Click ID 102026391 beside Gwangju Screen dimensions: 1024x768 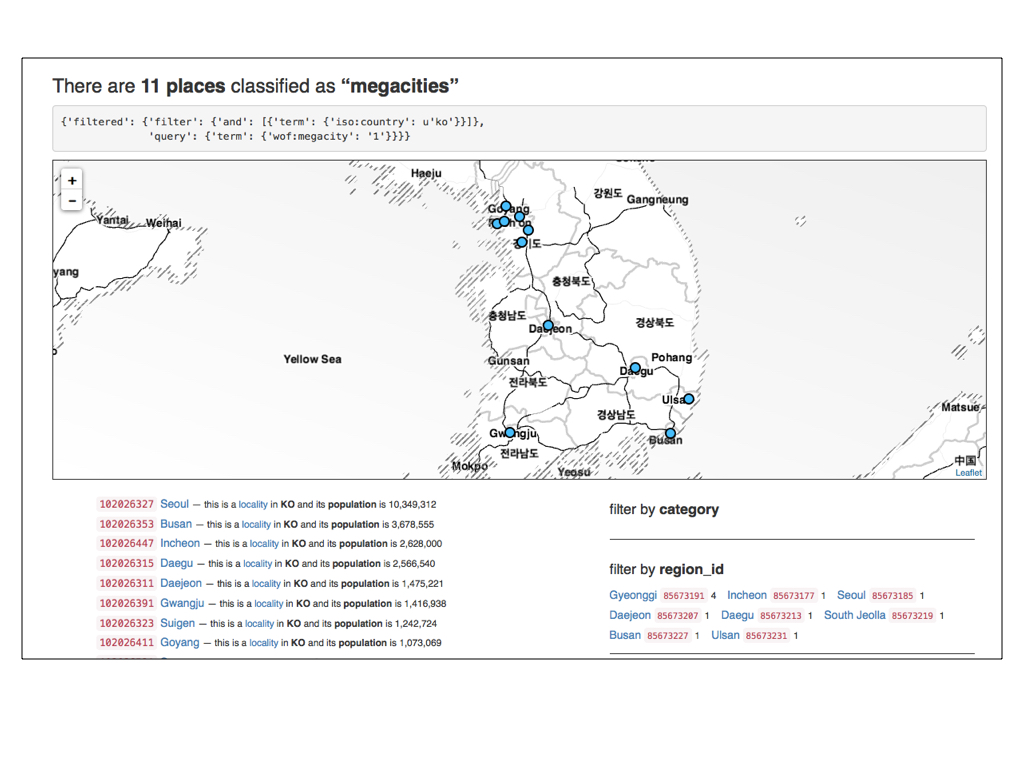126,603
